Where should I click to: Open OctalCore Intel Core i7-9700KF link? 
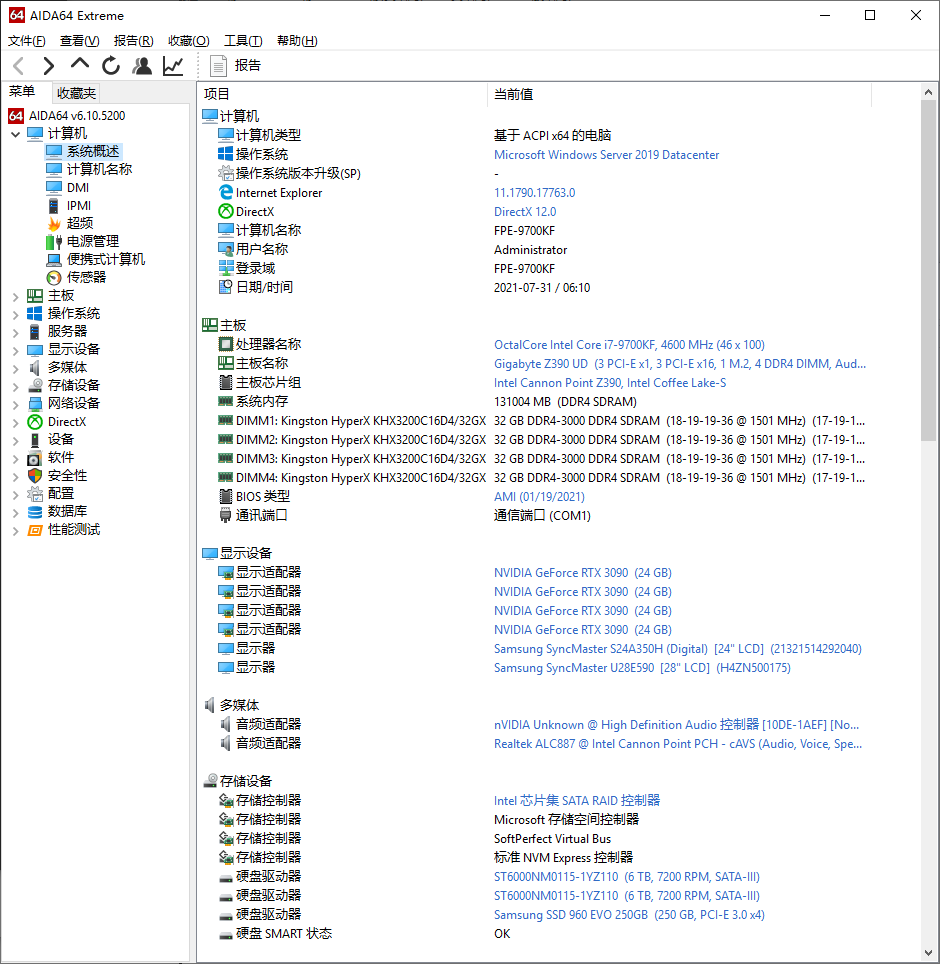pyautogui.click(x=629, y=345)
